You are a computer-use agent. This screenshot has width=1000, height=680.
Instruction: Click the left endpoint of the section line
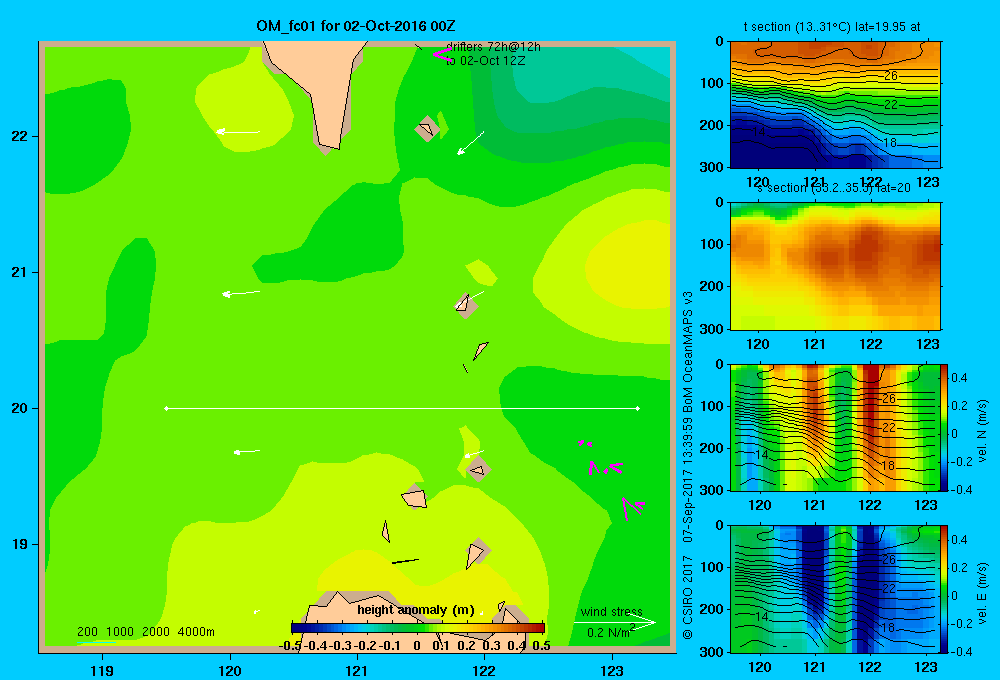coord(166,408)
